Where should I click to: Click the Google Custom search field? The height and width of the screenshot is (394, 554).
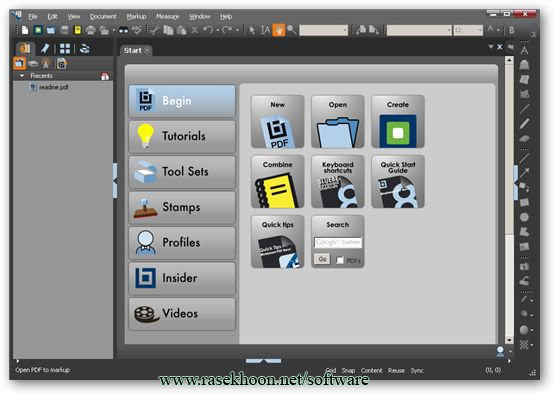pos(338,242)
